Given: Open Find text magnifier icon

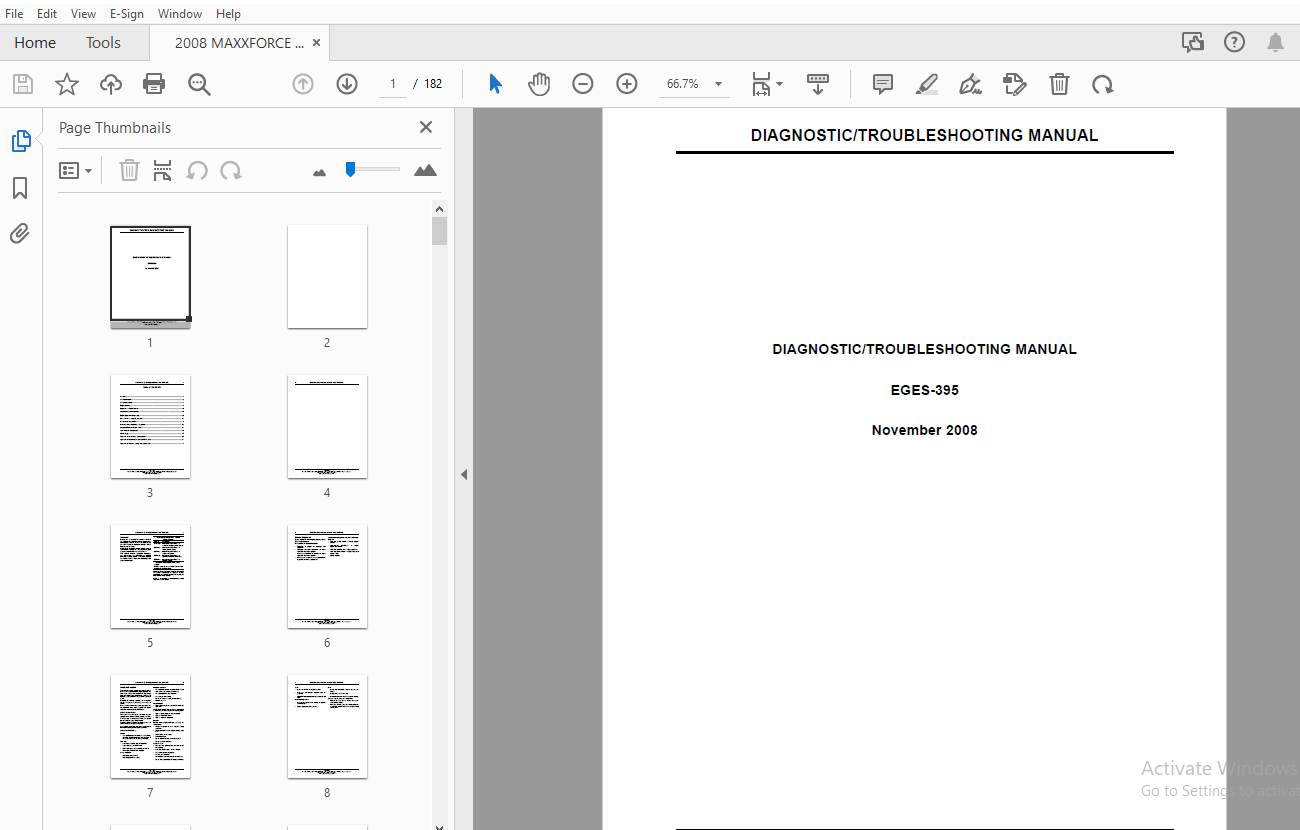Looking at the screenshot, I should coord(199,84).
